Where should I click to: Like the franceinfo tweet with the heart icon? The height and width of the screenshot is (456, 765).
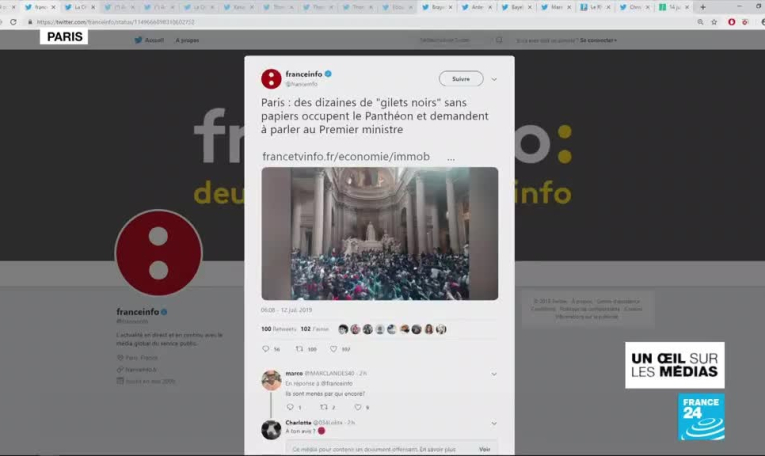pyautogui.click(x=335, y=349)
